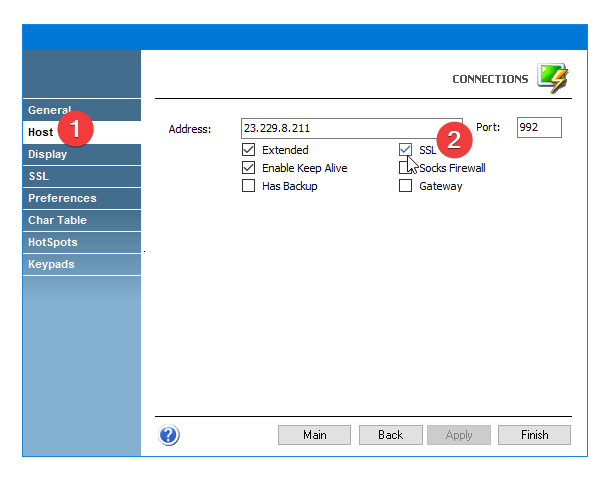Image resolution: width=611 pixels, height=483 pixels.
Task: Go to the Preferences tab
Action: click(x=82, y=198)
